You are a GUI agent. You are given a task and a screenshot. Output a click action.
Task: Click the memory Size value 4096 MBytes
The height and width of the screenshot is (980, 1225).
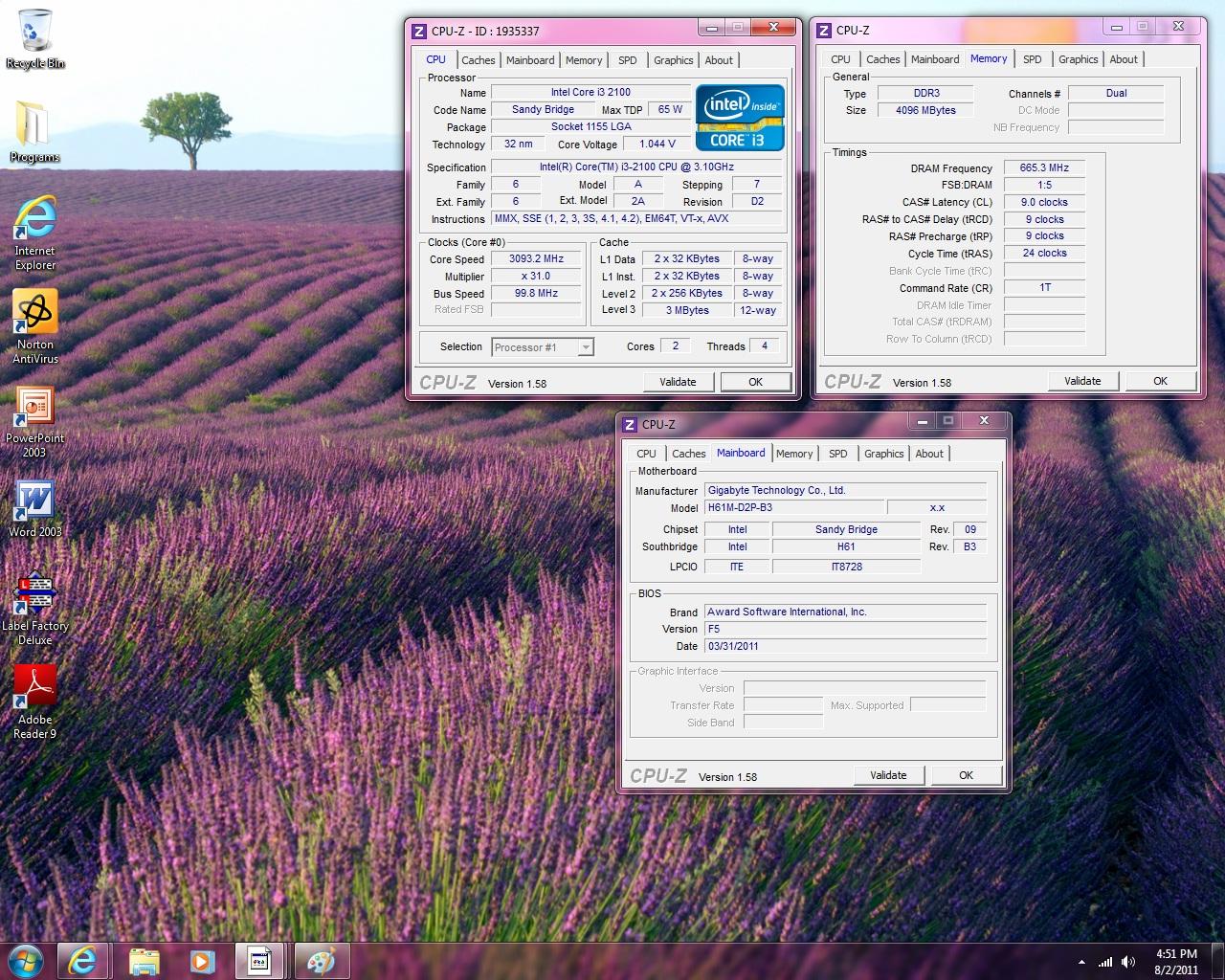click(925, 110)
